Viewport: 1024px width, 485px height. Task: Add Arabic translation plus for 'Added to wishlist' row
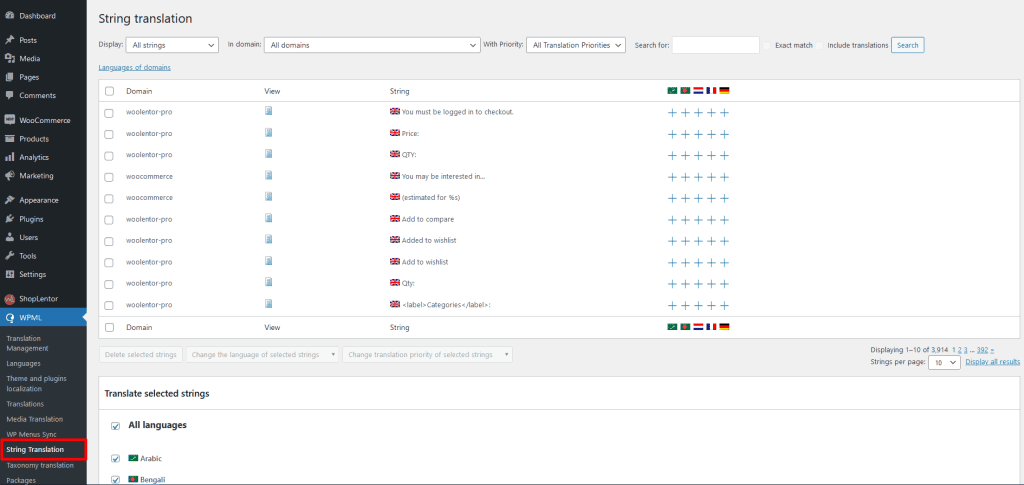tap(672, 242)
